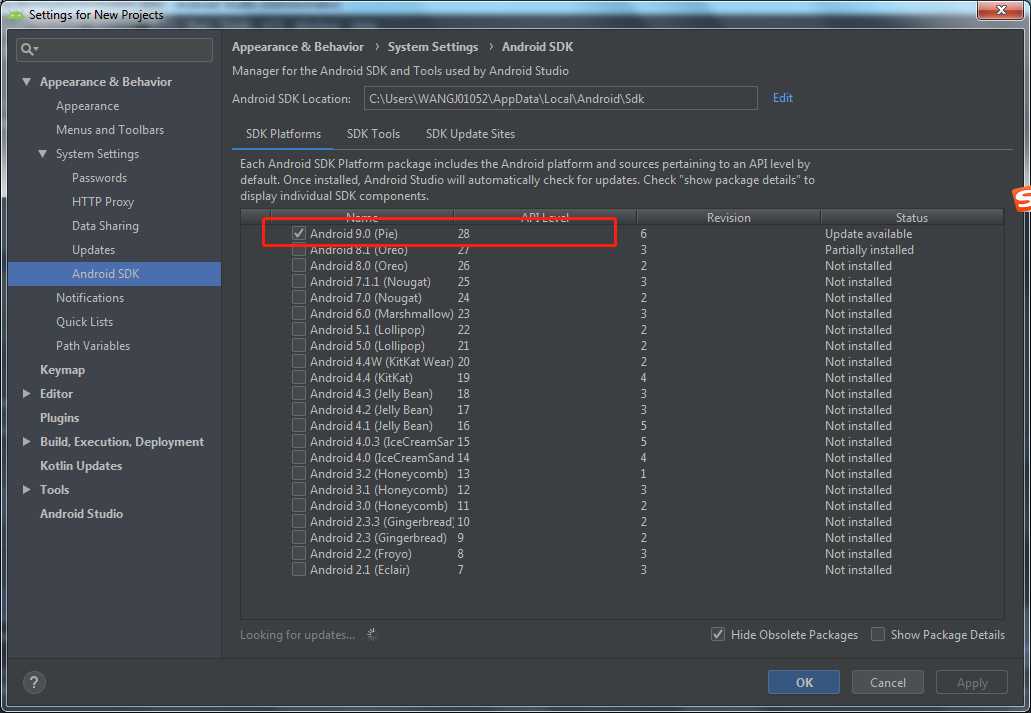
Task: Click the Apply button
Action: point(972,682)
